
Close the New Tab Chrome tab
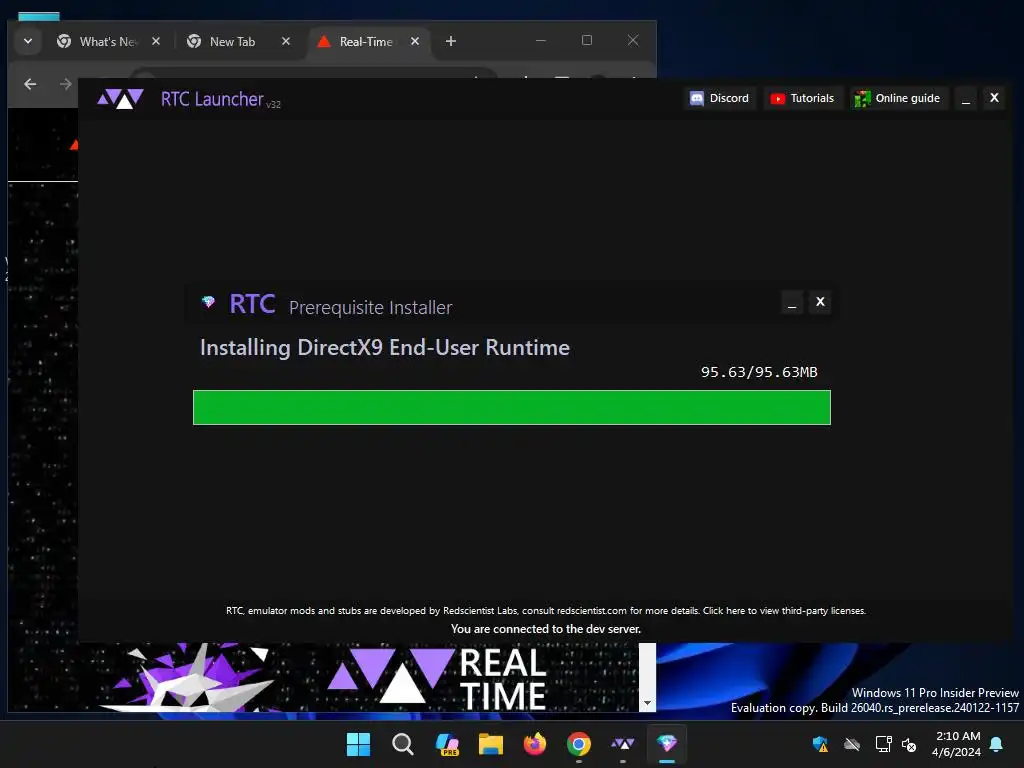(286, 41)
